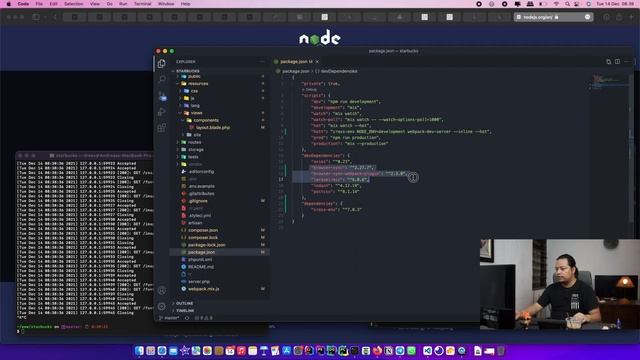Open the Manage gear icon in activity bar

pyautogui.click(x=162, y=306)
